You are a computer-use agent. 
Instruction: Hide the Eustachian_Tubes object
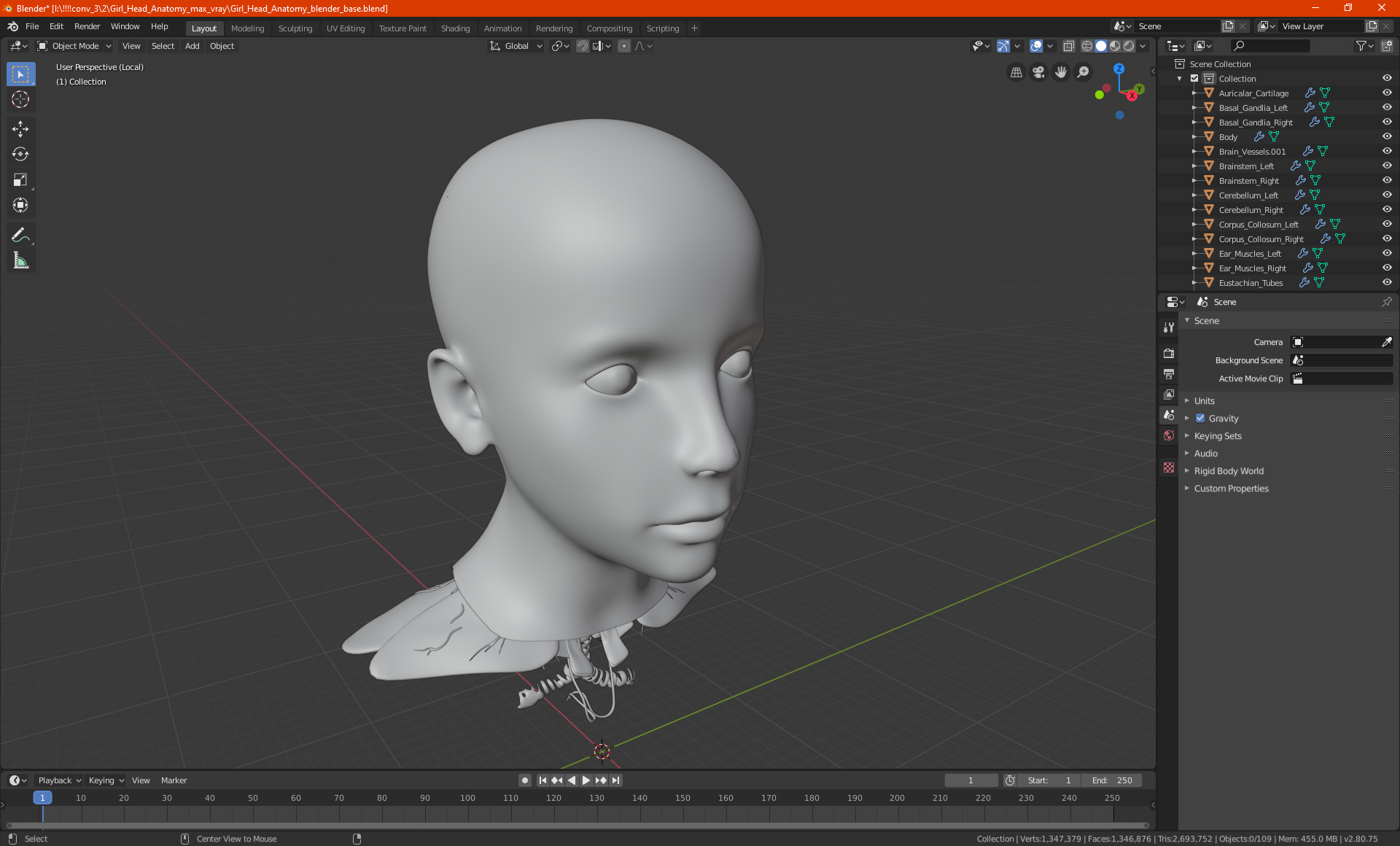coord(1386,283)
